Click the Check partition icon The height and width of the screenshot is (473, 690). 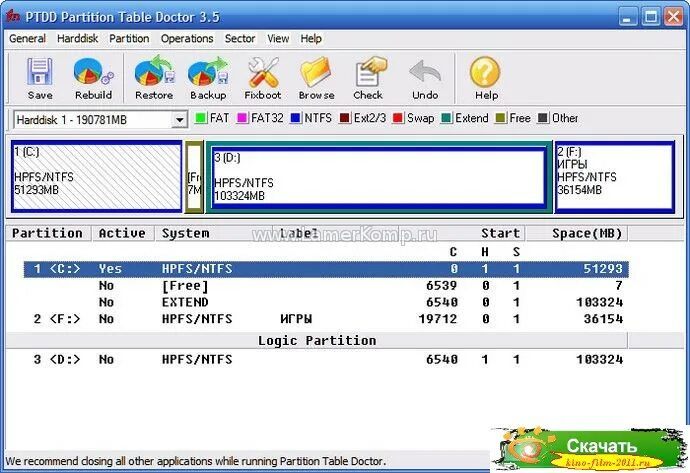[x=368, y=78]
